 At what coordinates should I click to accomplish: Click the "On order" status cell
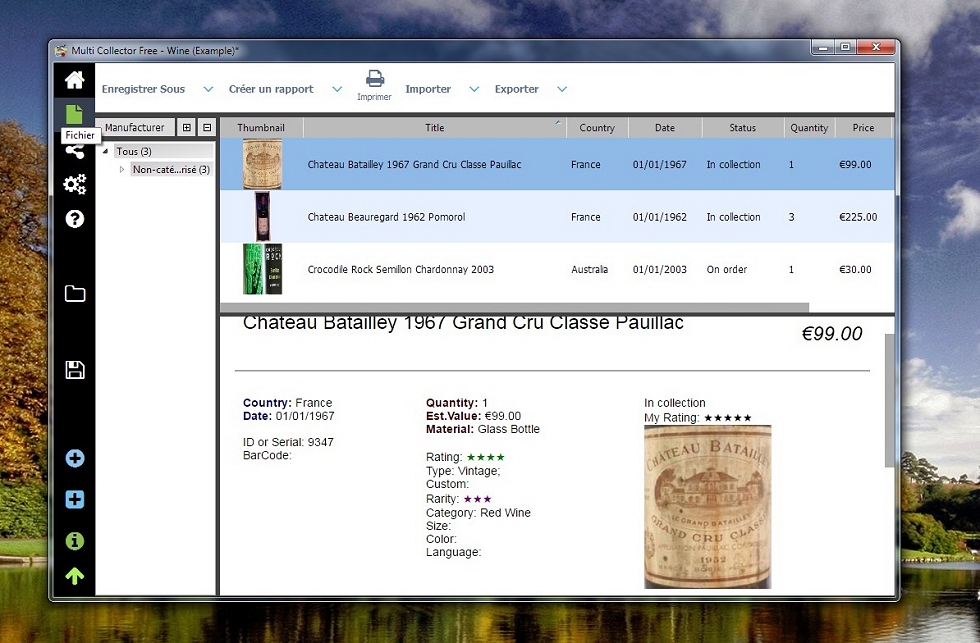727,269
